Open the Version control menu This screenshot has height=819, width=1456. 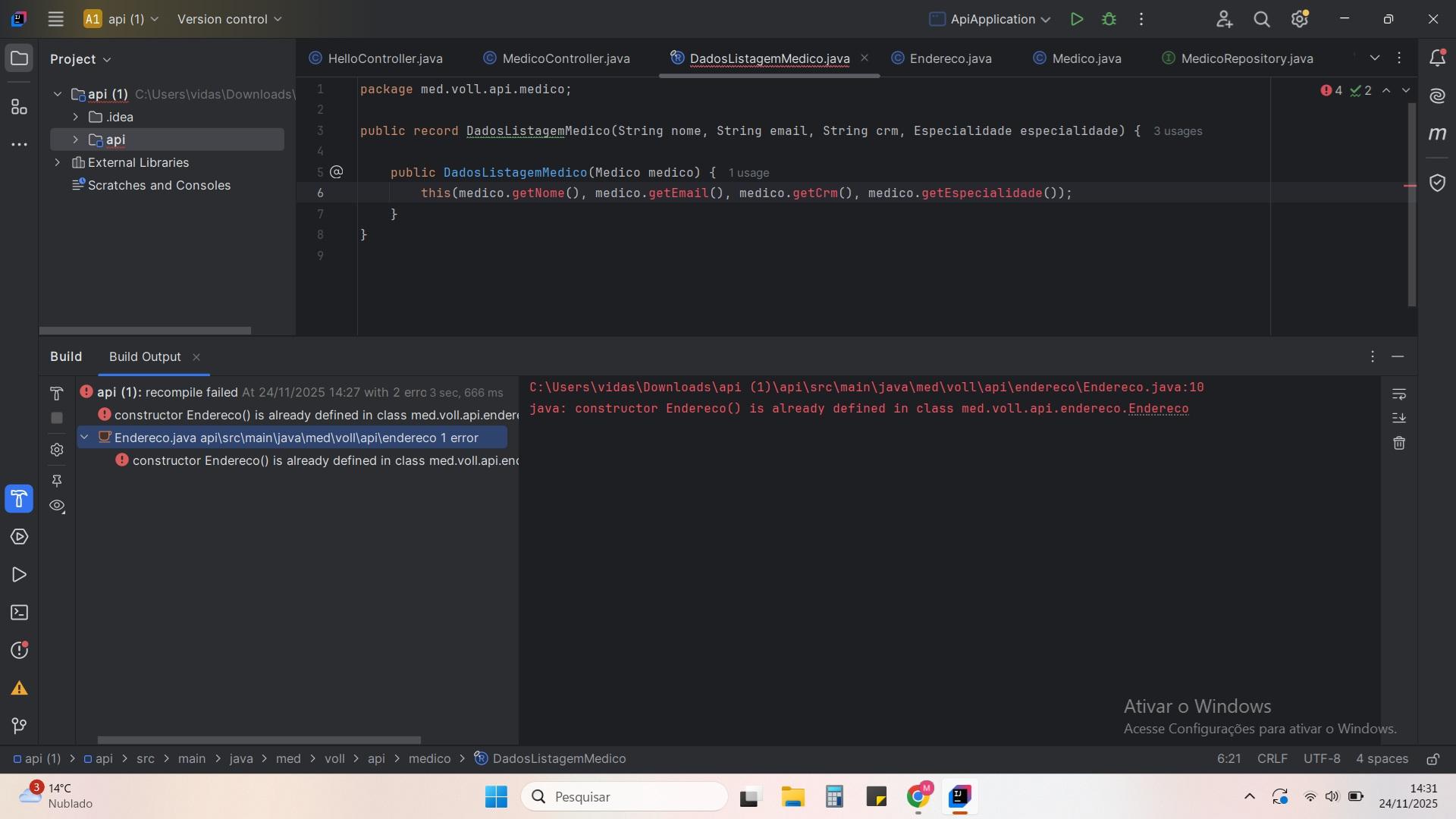229,19
